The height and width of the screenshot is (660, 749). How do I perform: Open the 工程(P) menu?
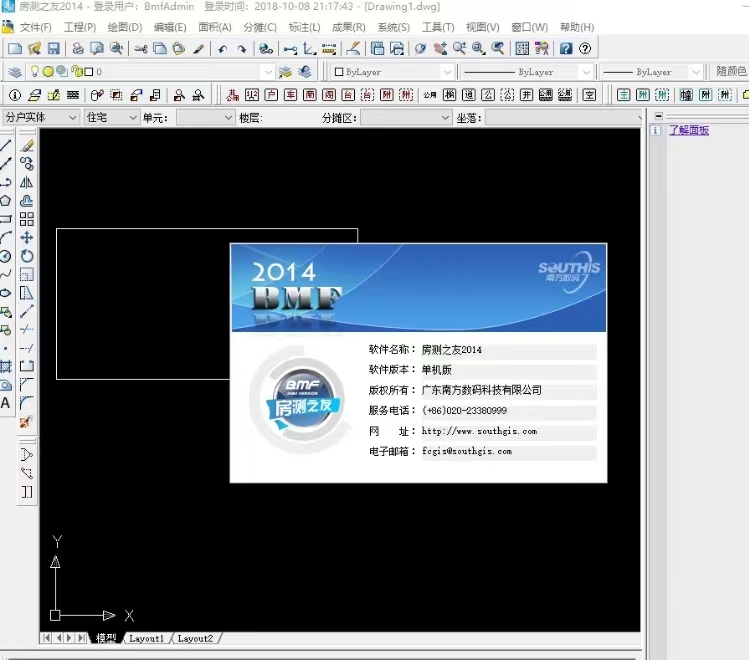[x=80, y=27]
